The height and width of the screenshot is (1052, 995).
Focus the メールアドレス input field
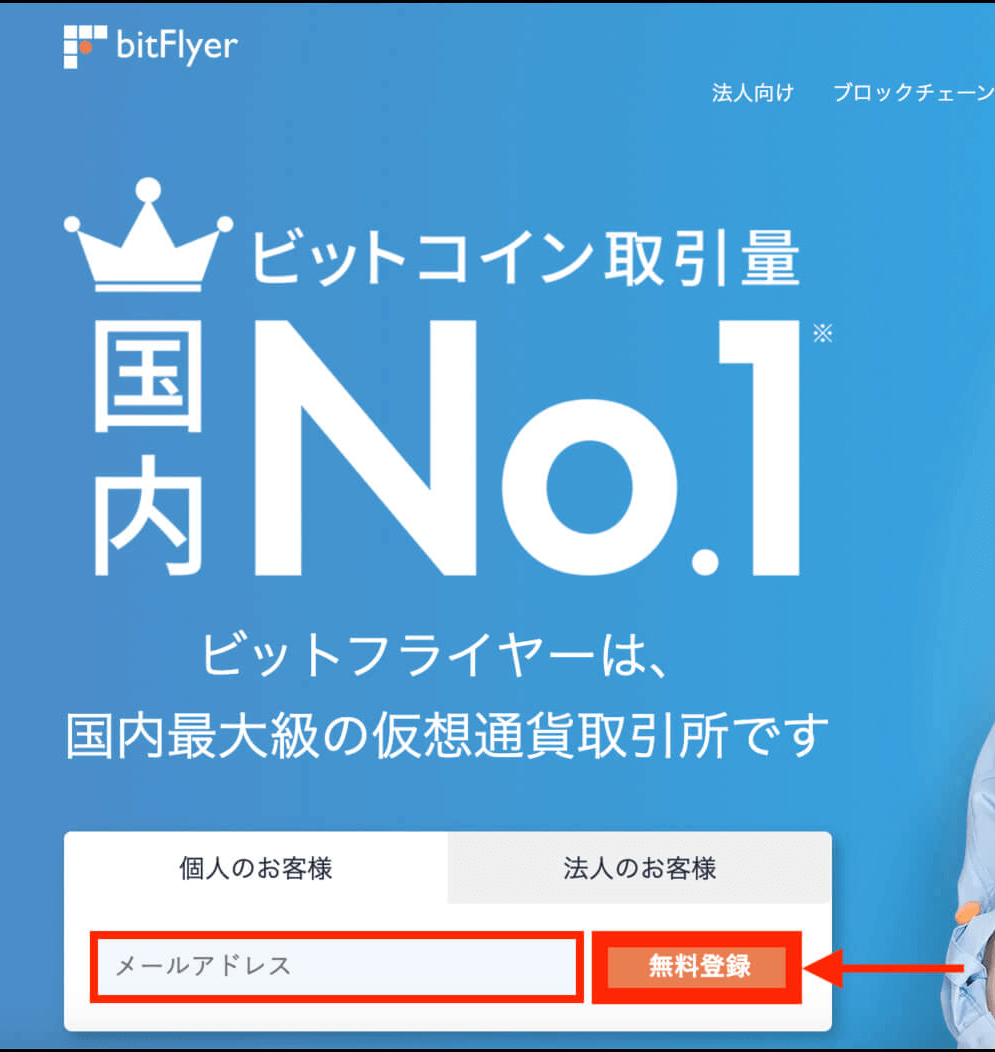(337, 967)
